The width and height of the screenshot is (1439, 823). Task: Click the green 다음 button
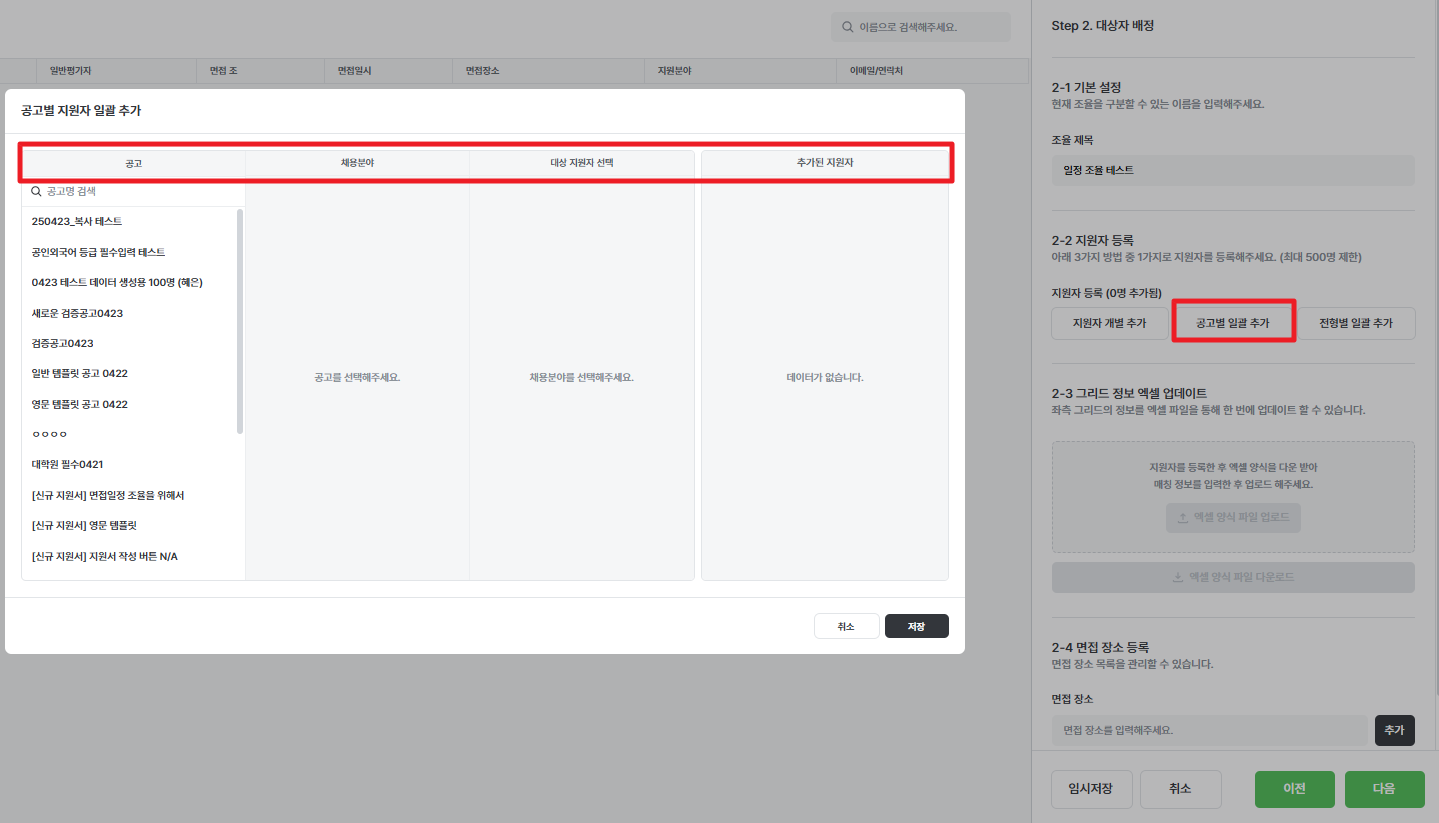[x=1384, y=788]
